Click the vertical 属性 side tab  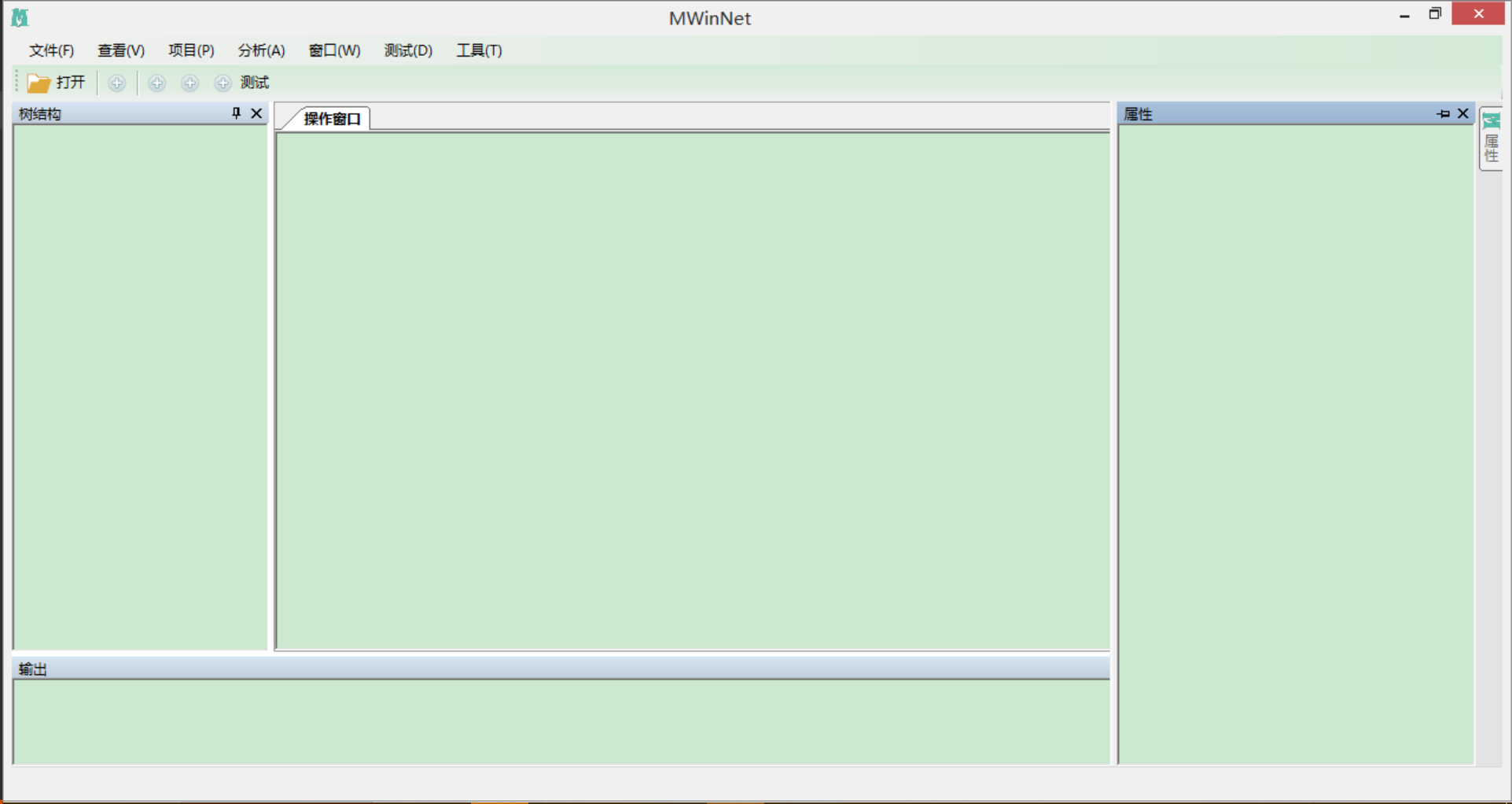(x=1491, y=138)
